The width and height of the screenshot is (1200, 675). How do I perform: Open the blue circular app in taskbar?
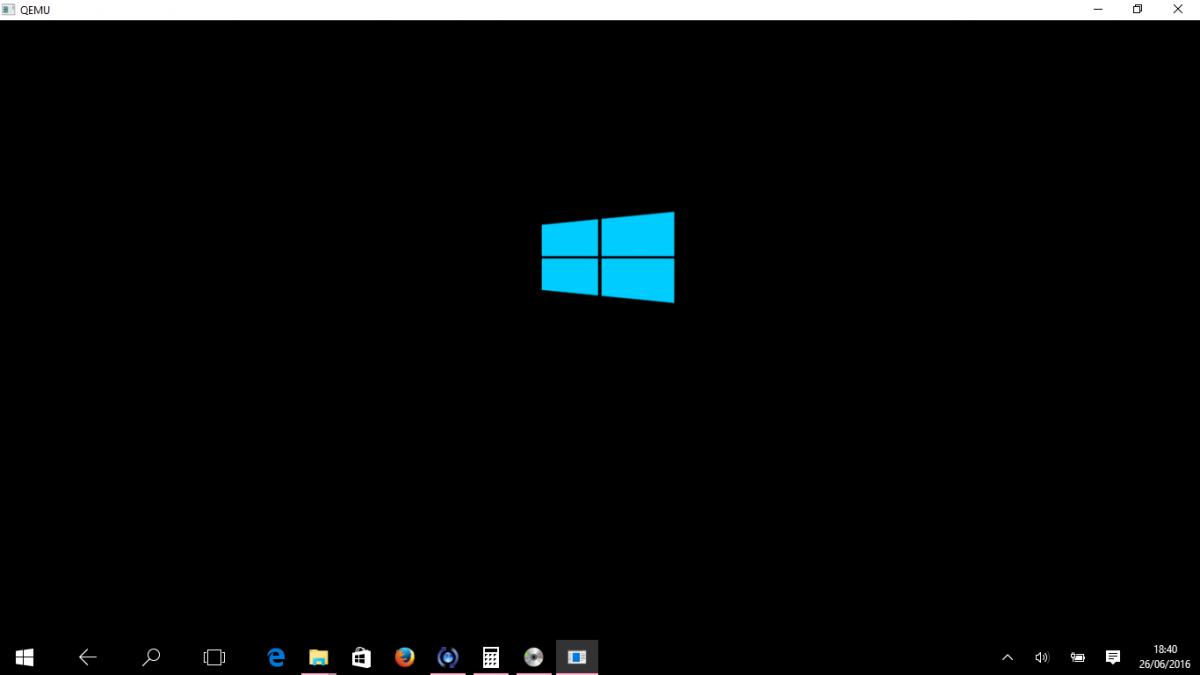tap(448, 657)
